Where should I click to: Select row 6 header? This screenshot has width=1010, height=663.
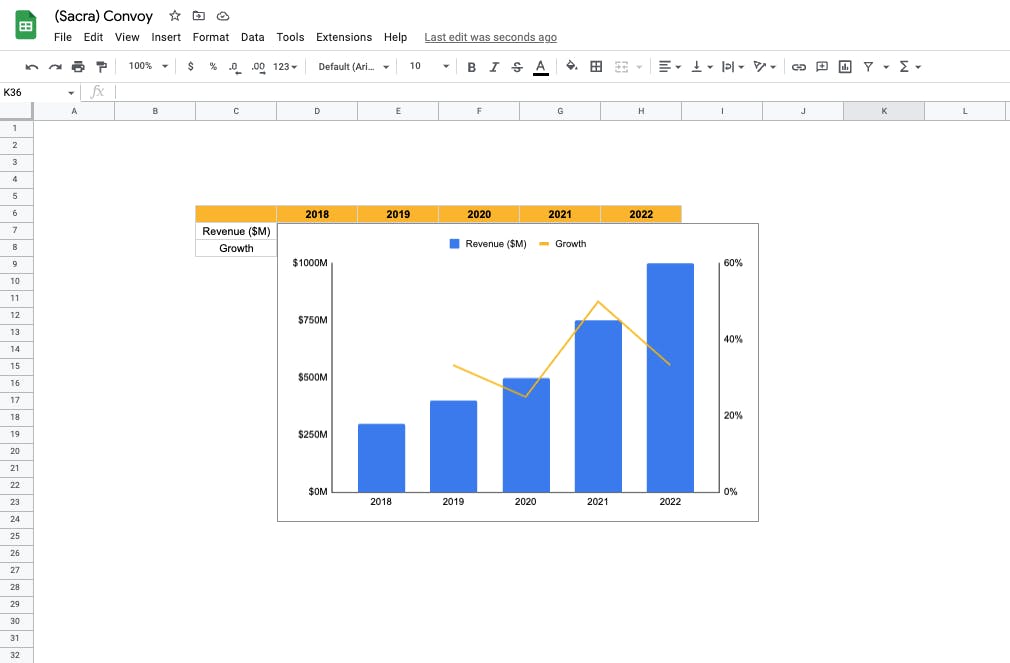[15, 213]
